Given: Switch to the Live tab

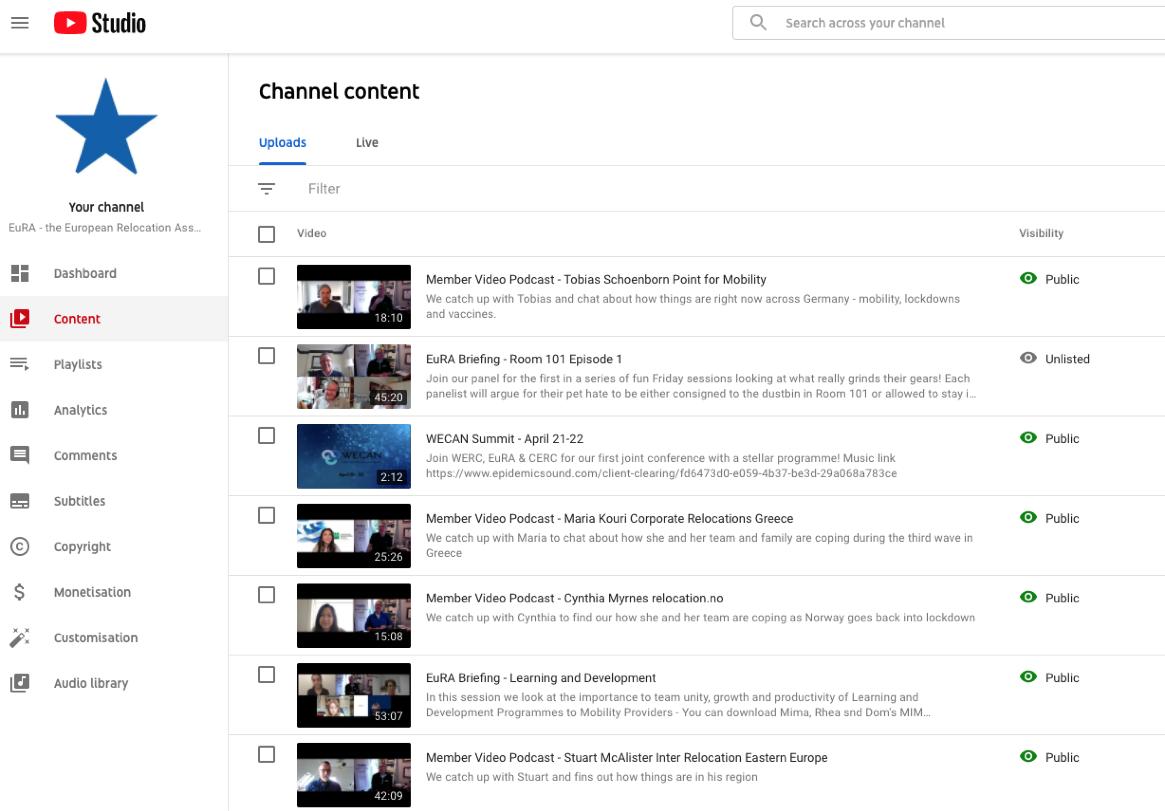Looking at the screenshot, I should click(x=367, y=143).
